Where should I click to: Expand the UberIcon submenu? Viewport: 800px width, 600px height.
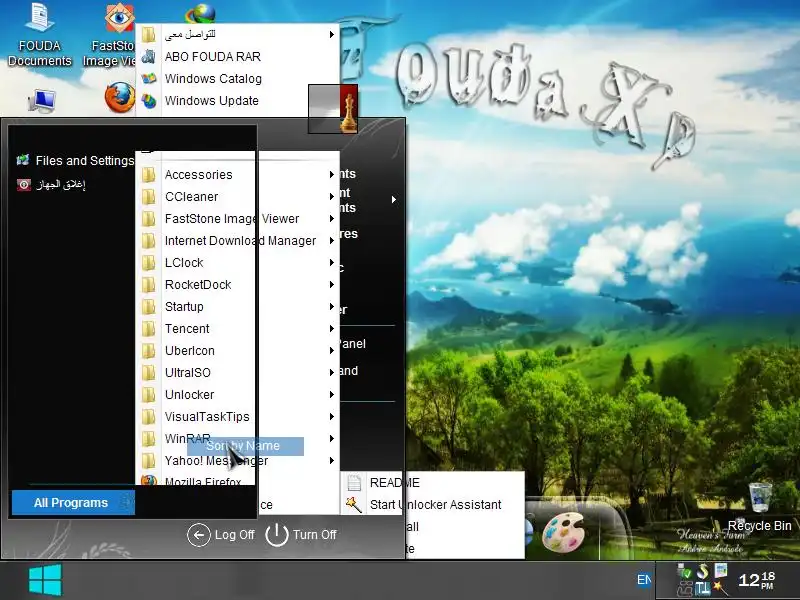click(238, 351)
